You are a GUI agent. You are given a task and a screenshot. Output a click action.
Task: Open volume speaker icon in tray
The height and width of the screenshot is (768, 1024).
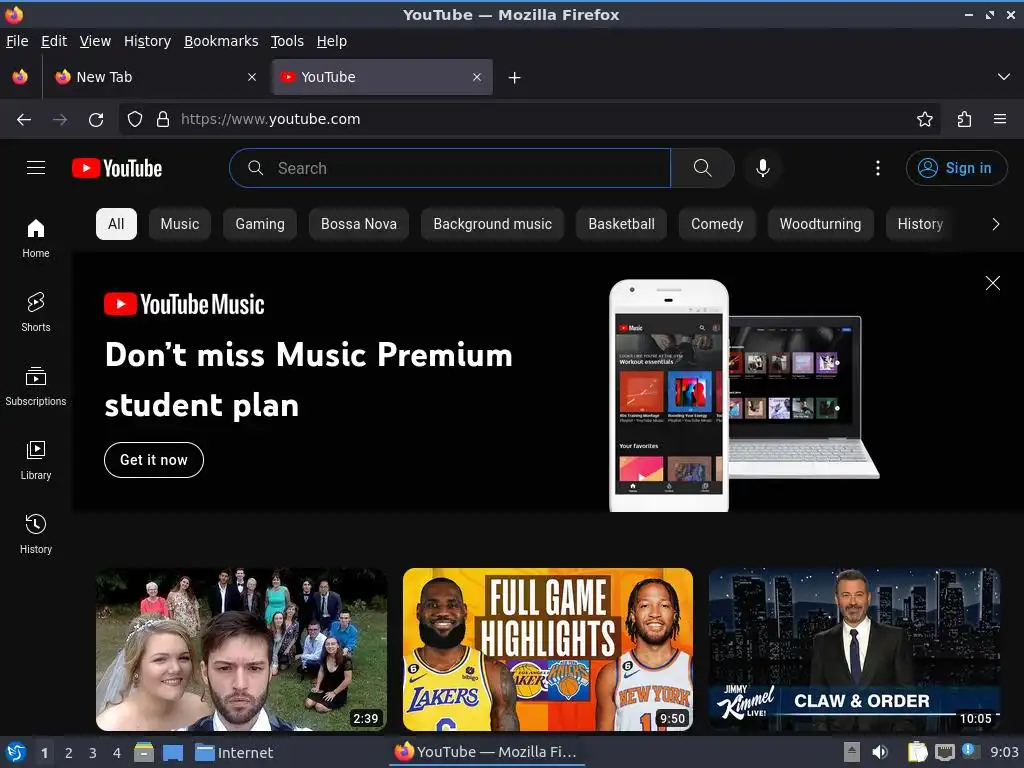point(880,752)
